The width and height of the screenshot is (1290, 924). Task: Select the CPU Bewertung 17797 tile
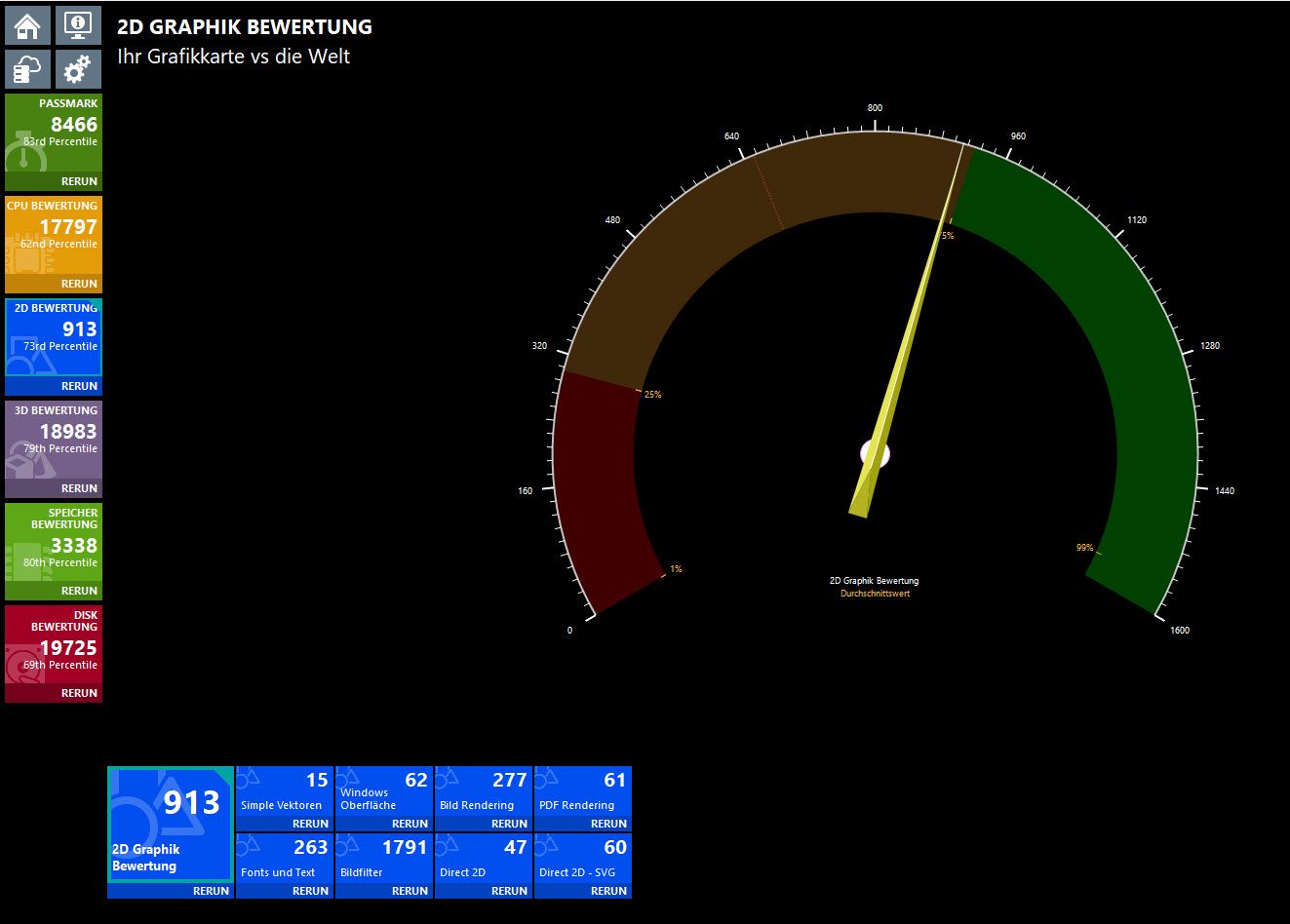[54, 236]
